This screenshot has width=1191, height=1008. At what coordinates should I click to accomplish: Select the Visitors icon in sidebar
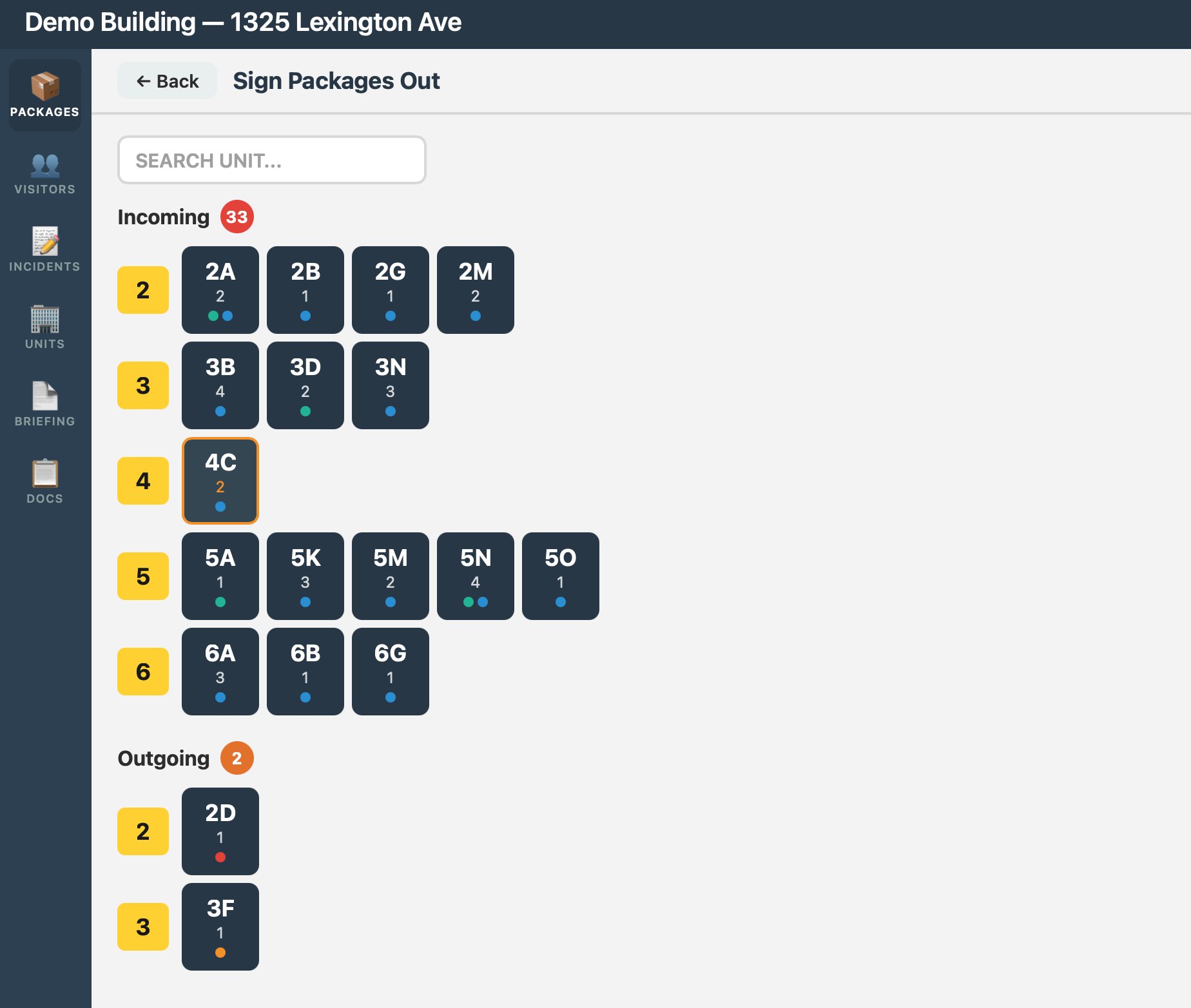(x=44, y=173)
